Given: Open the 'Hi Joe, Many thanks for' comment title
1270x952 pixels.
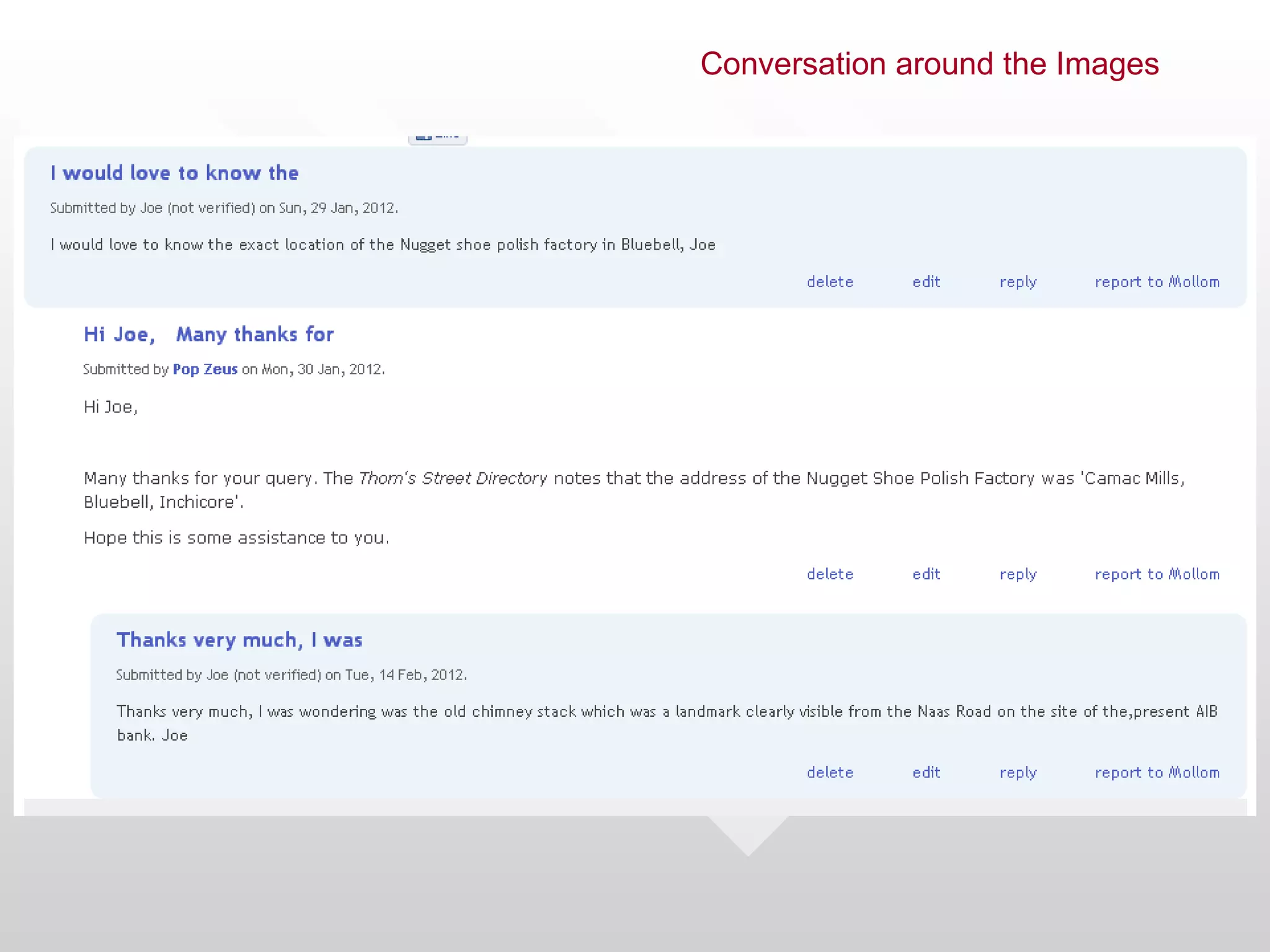Looking at the screenshot, I should click(x=208, y=335).
